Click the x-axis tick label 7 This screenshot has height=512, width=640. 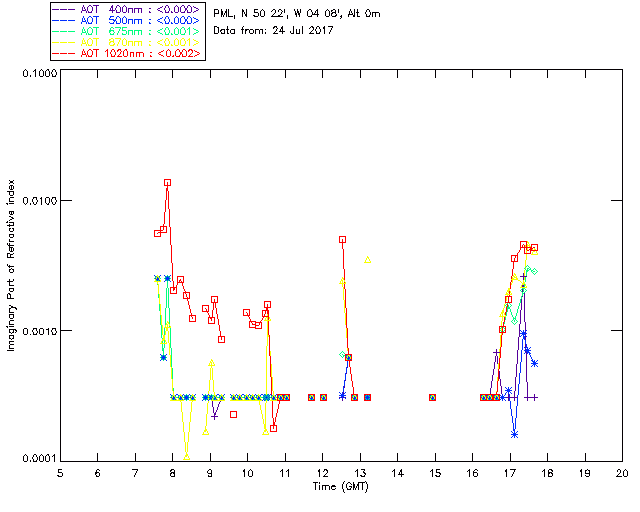pos(135,473)
